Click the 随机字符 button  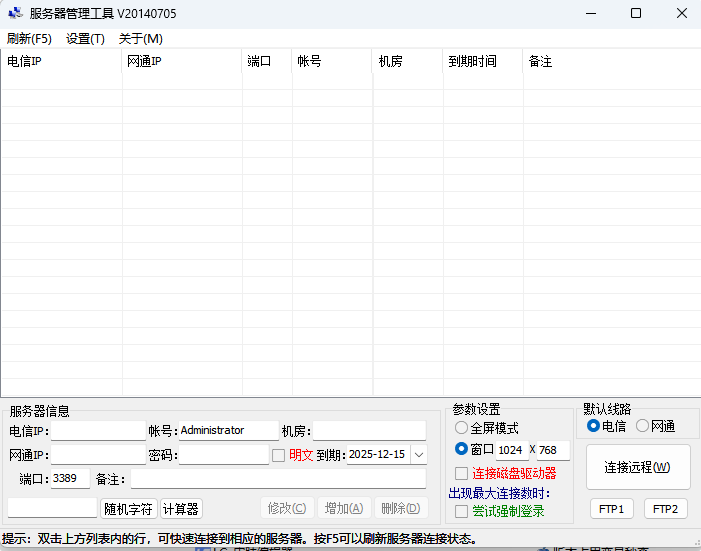coord(129,509)
